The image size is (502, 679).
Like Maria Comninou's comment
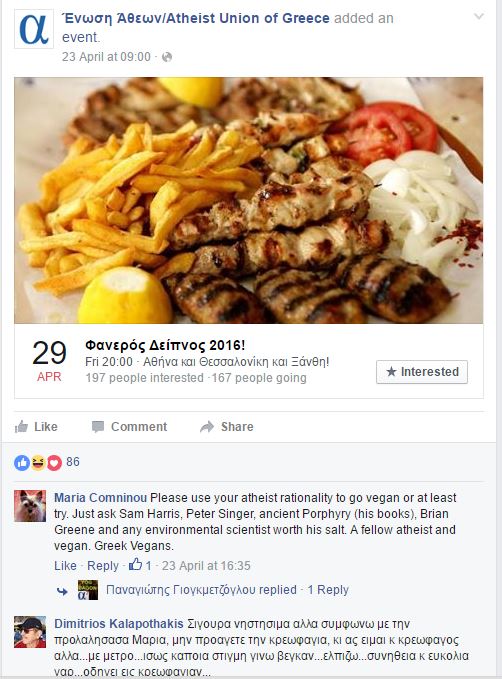click(65, 566)
